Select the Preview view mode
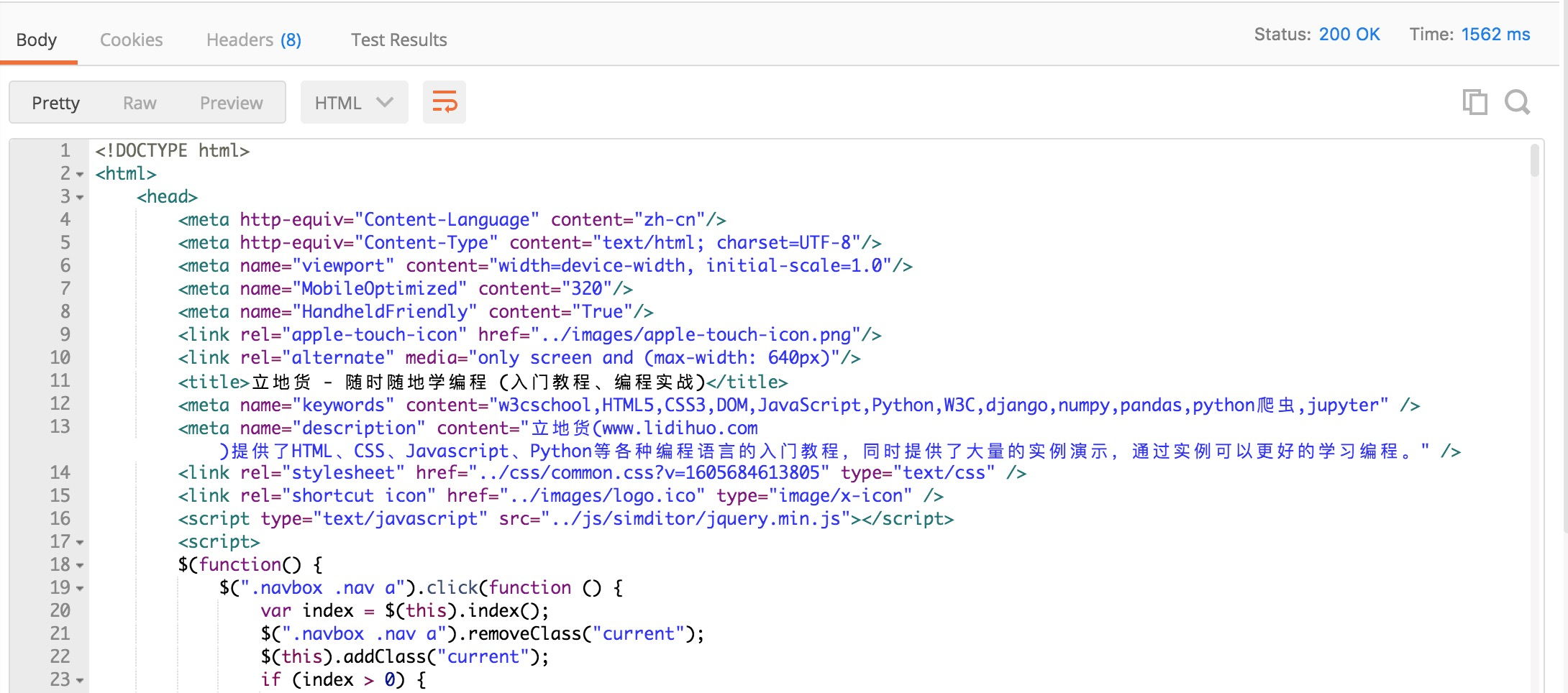 (232, 103)
